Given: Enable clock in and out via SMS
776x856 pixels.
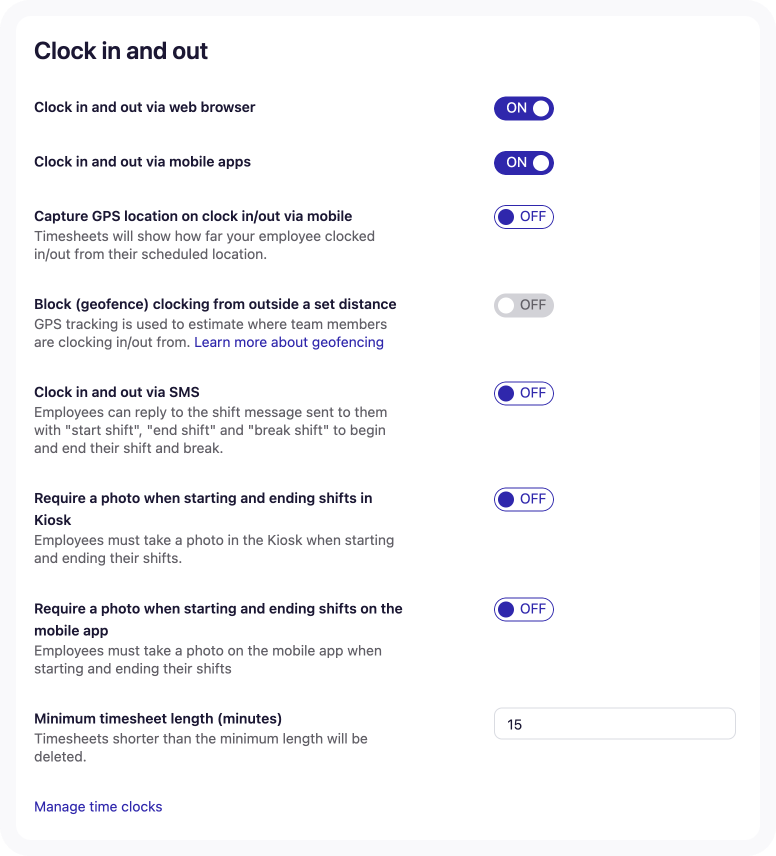Looking at the screenshot, I should [x=523, y=393].
